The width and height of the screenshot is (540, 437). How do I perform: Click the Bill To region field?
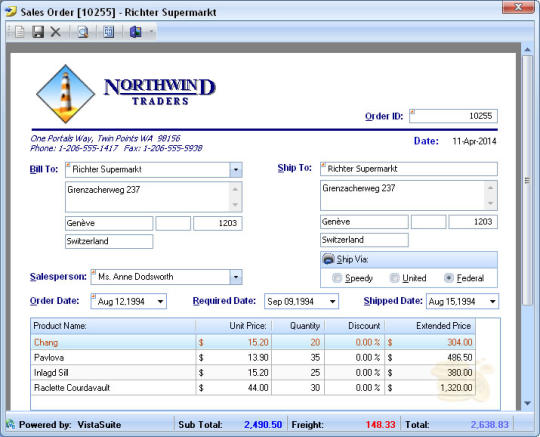click(x=173, y=223)
